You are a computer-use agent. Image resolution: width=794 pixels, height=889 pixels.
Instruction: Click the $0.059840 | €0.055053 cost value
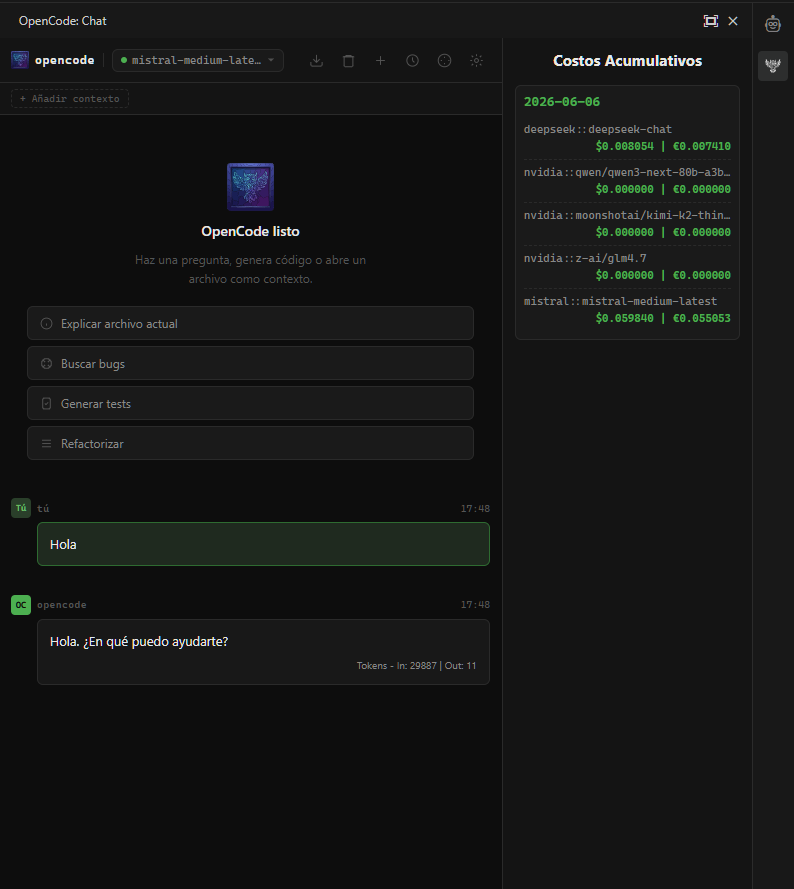pyautogui.click(x=663, y=319)
